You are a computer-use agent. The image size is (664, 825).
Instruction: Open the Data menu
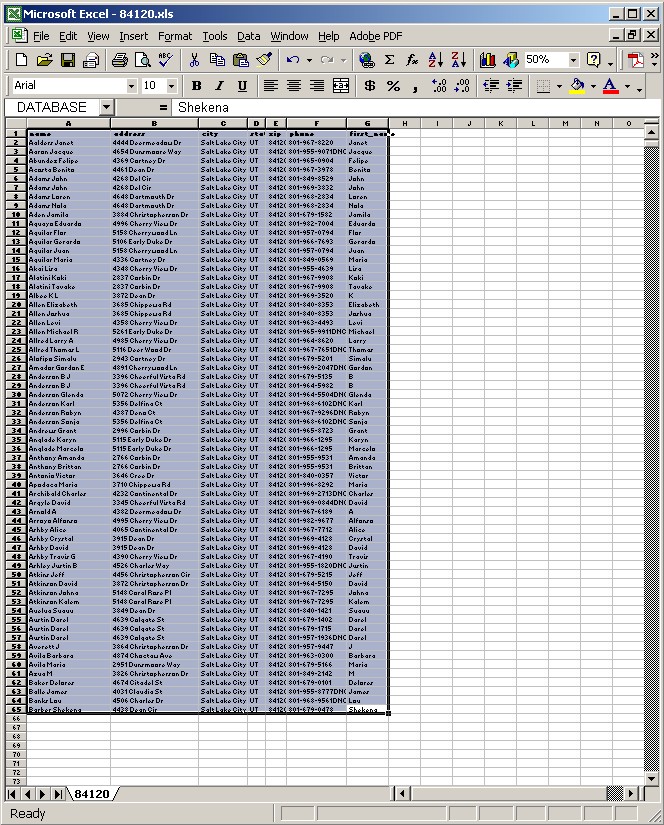(248, 36)
